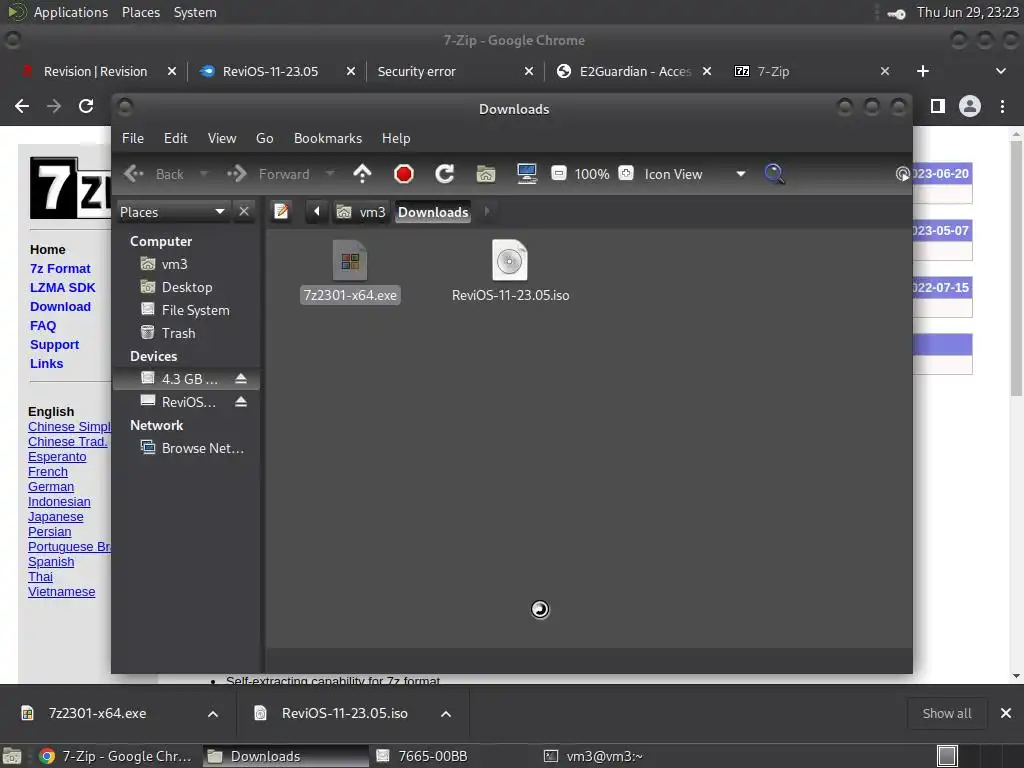Open the Forward history dropdown arrow

click(330, 174)
